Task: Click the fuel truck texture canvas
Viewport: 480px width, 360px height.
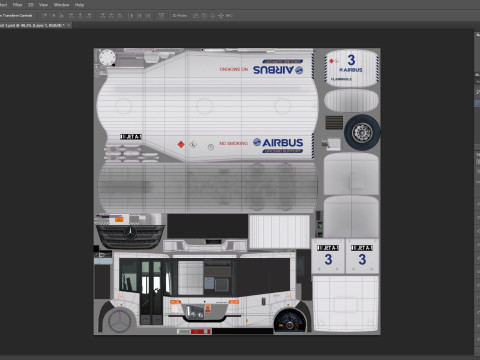Action: [237, 191]
